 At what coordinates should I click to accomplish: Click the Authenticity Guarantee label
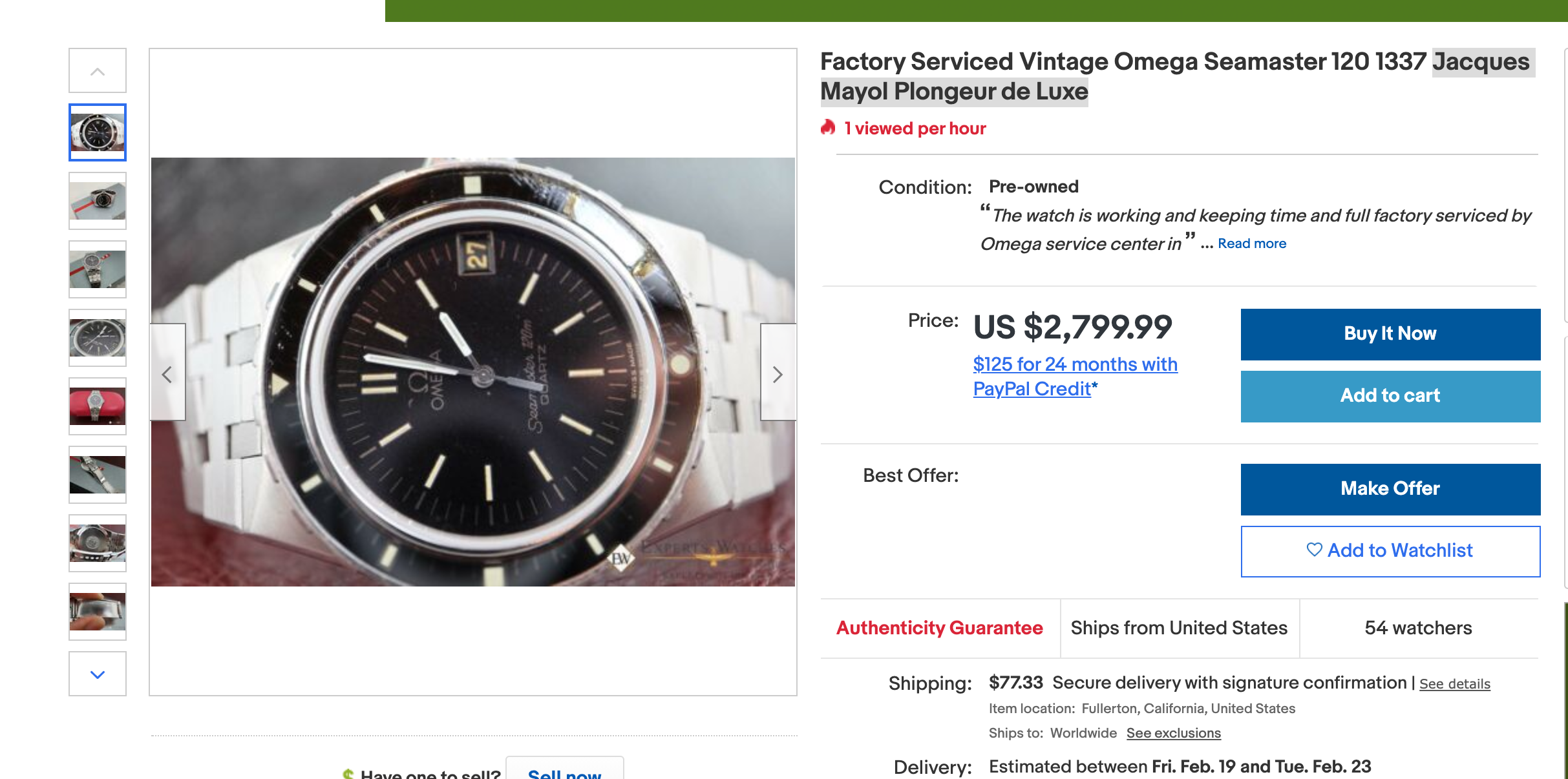pos(939,628)
